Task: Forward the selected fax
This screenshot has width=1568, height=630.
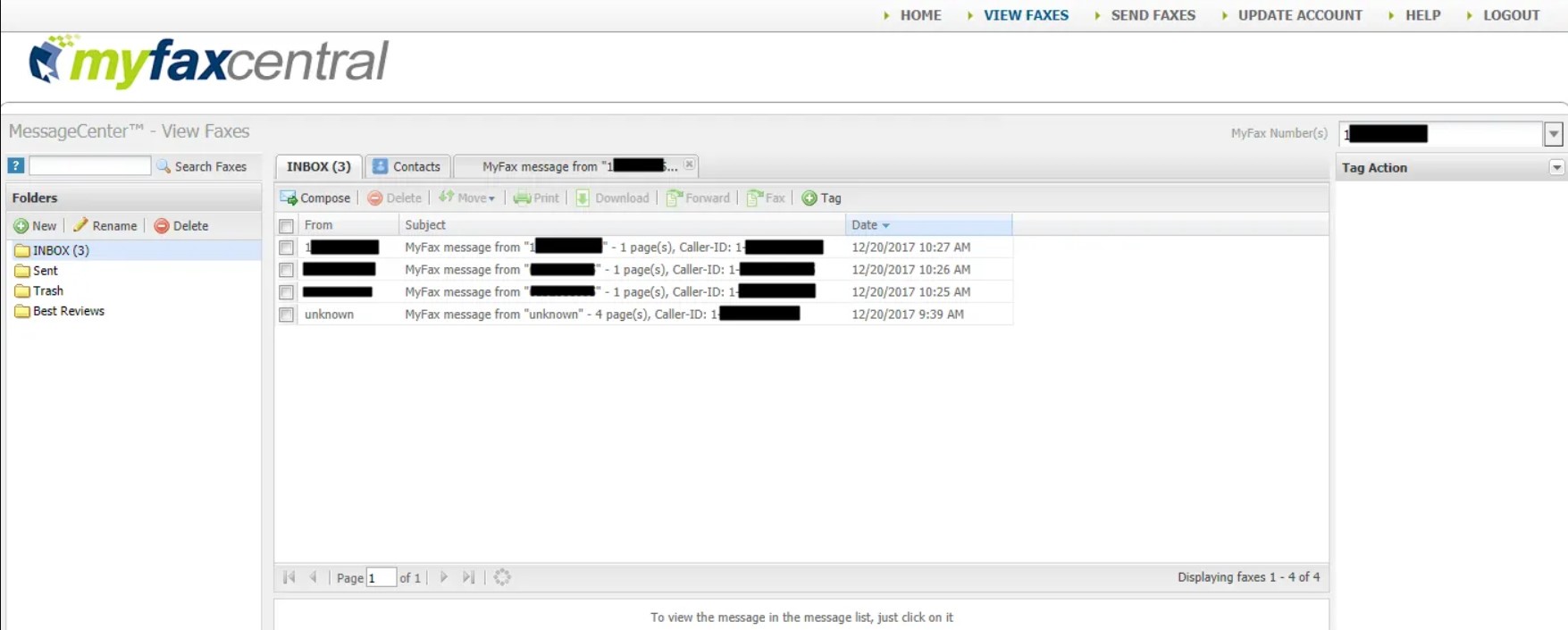Action: (x=699, y=198)
